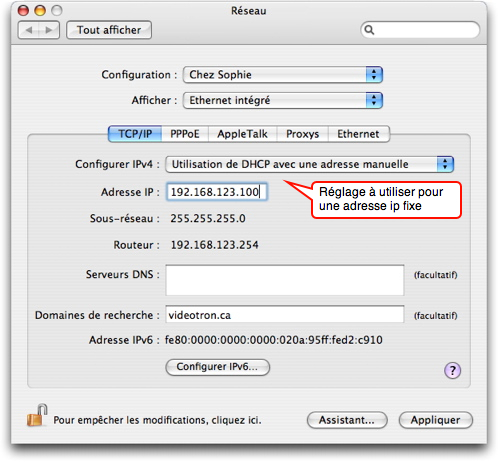Expand the Configurer IPv4 dropdown
Viewport: 498px width, 462px height.
[309, 164]
